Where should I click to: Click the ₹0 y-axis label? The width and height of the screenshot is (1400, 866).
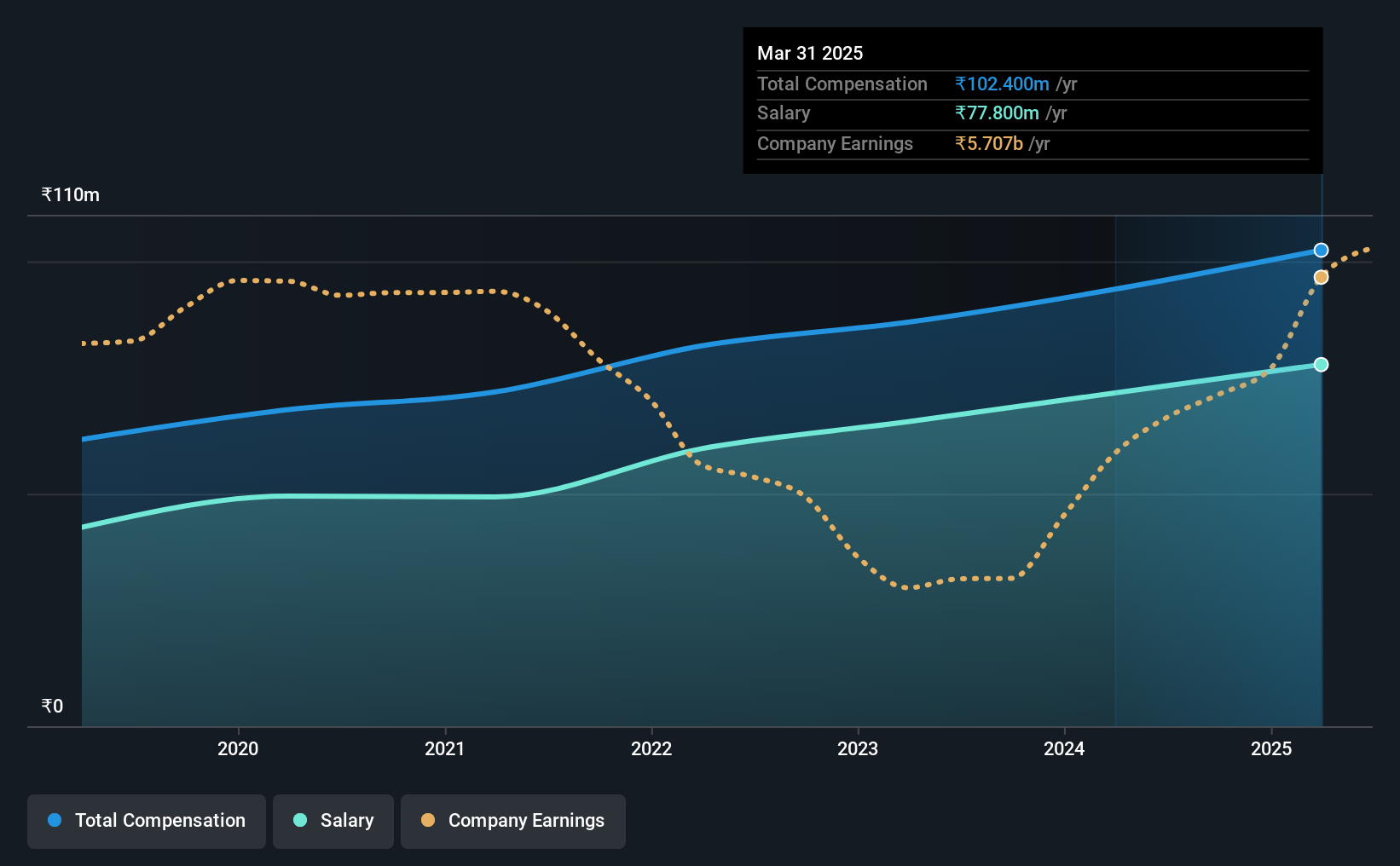pos(52,706)
